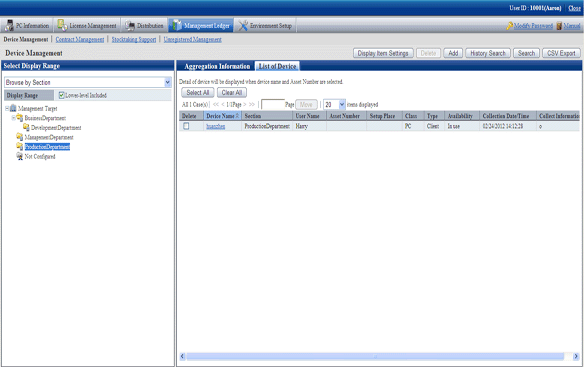Screen dimensions: 584x367
Task: Click the 'Client' type cell
Action: pyautogui.click(x=434, y=126)
